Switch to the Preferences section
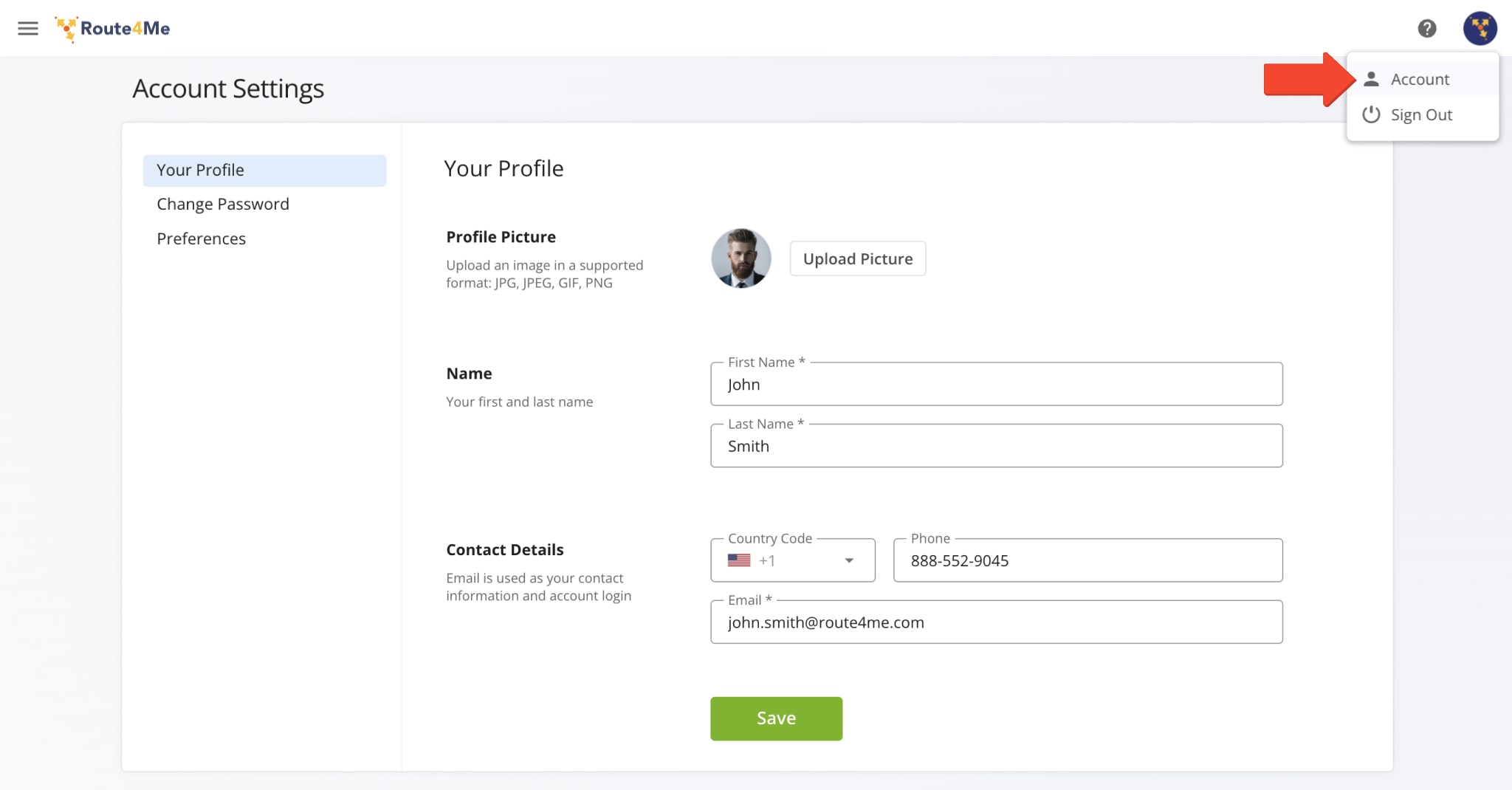This screenshot has width=1512, height=790. pos(201,238)
